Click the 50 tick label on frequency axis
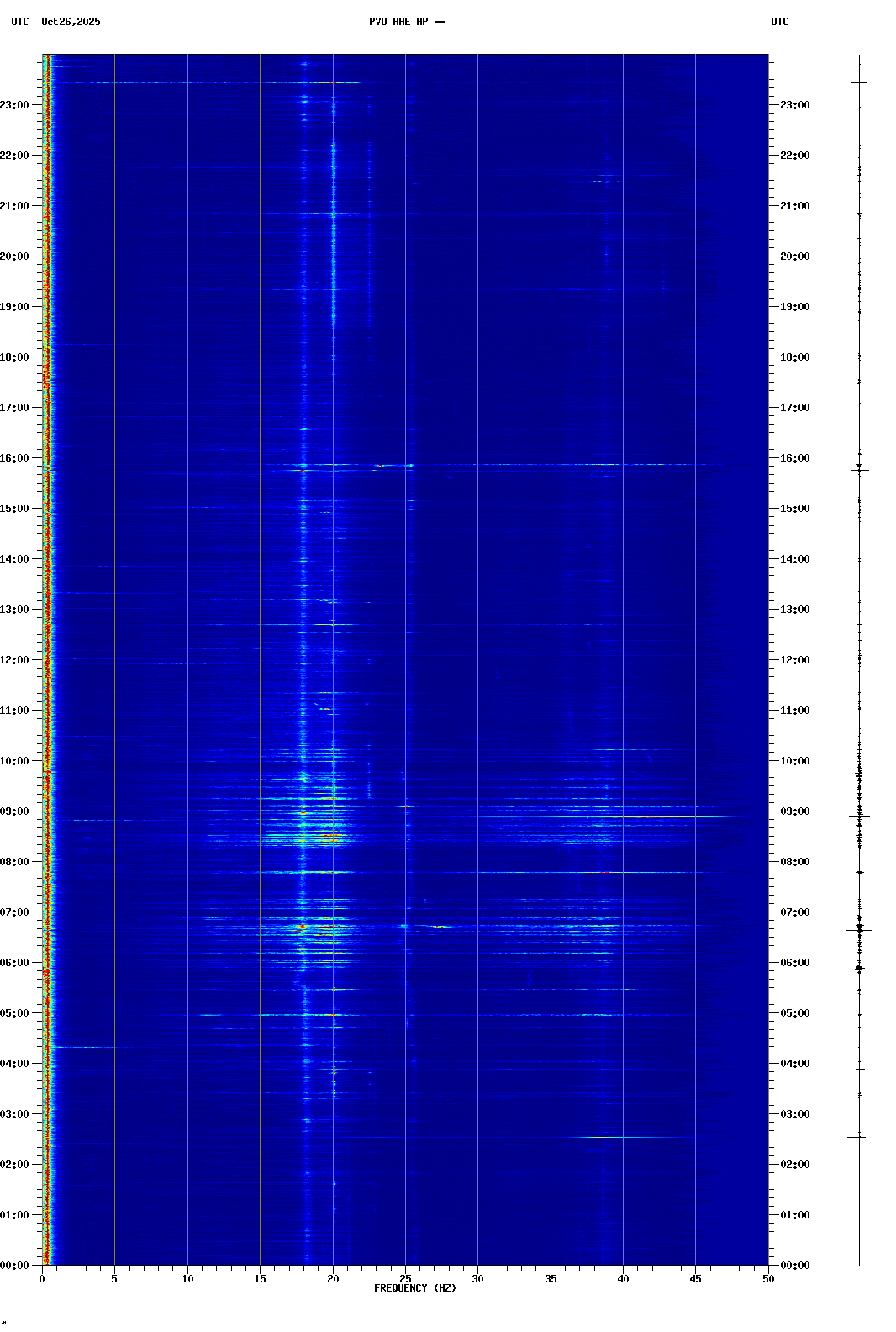The height and width of the screenshot is (1332, 896). tap(768, 1279)
